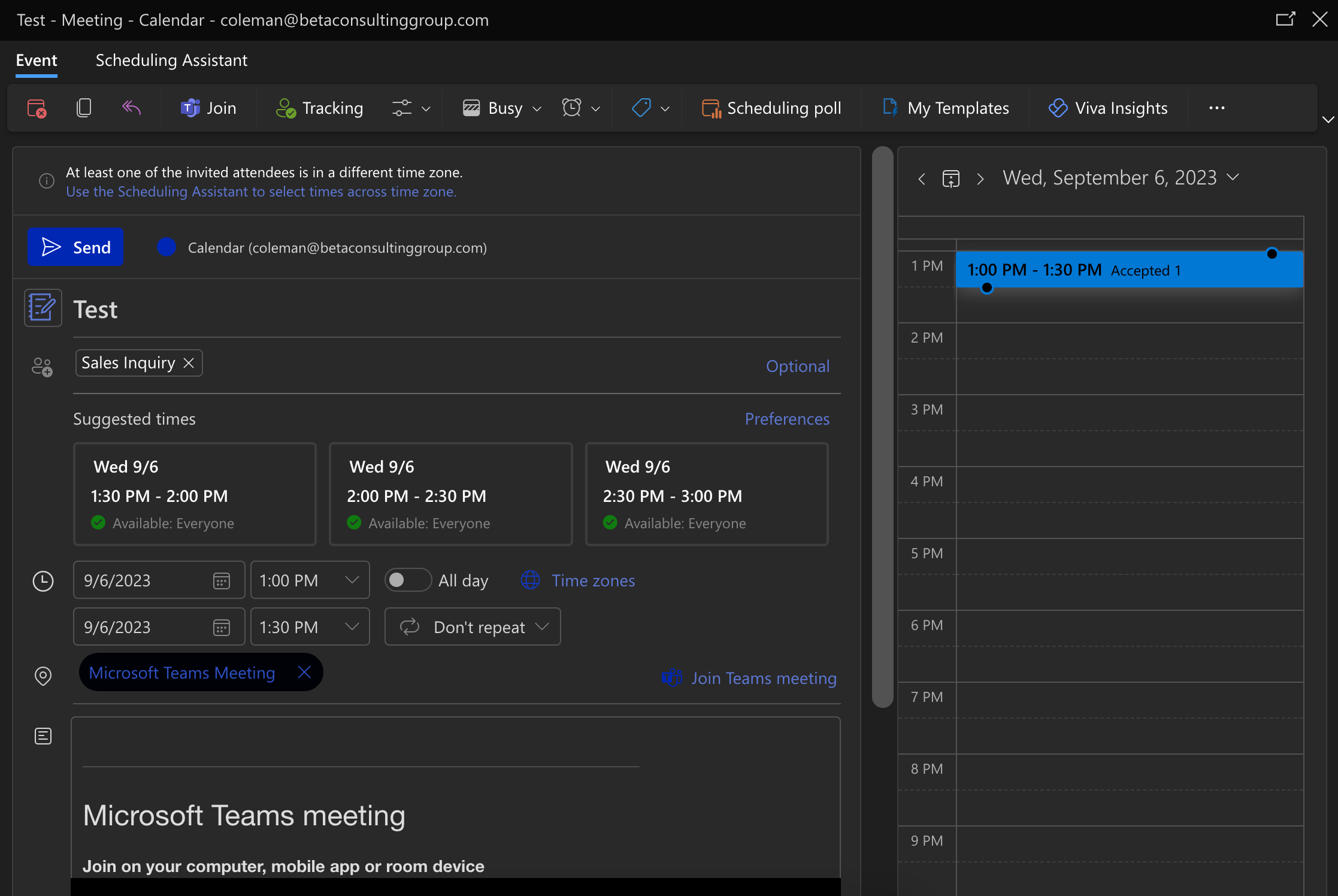Click the cancel meeting icon in toolbar

point(37,108)
